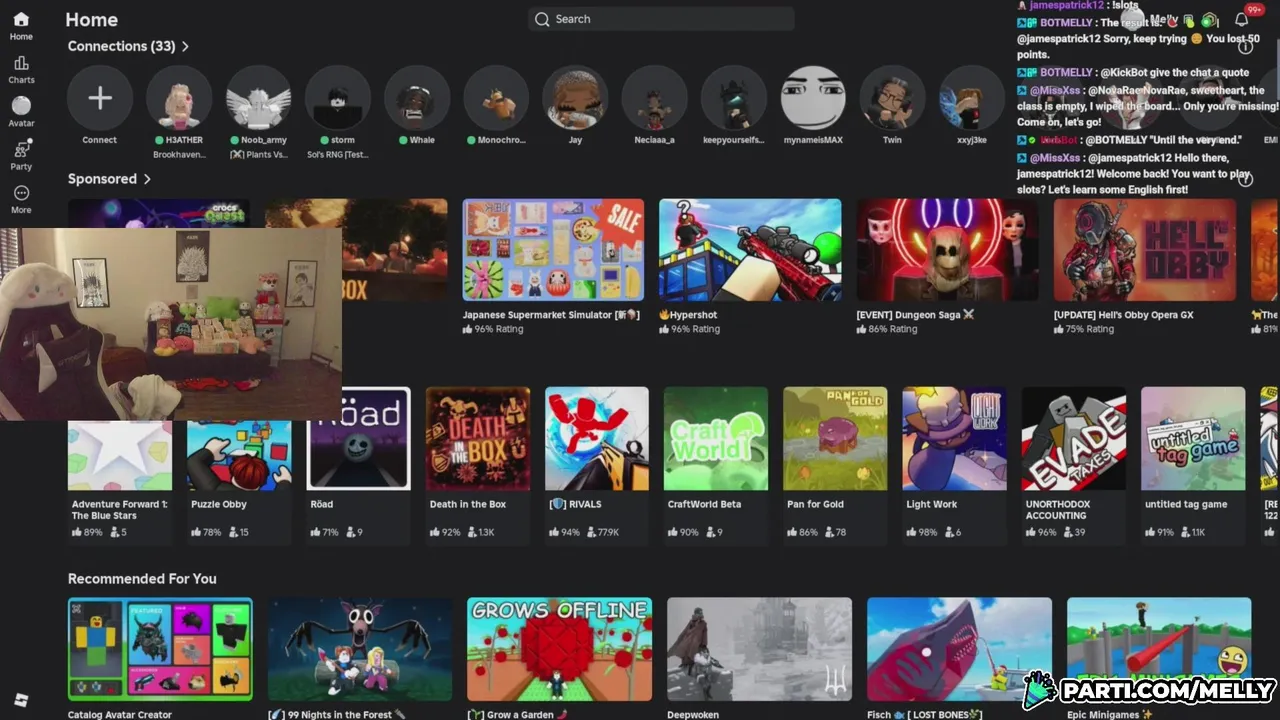Open keepyourselfs... connection avatar
This screenshot has width=1280, height=720.
pyautogui.click(x=733, y=97)
